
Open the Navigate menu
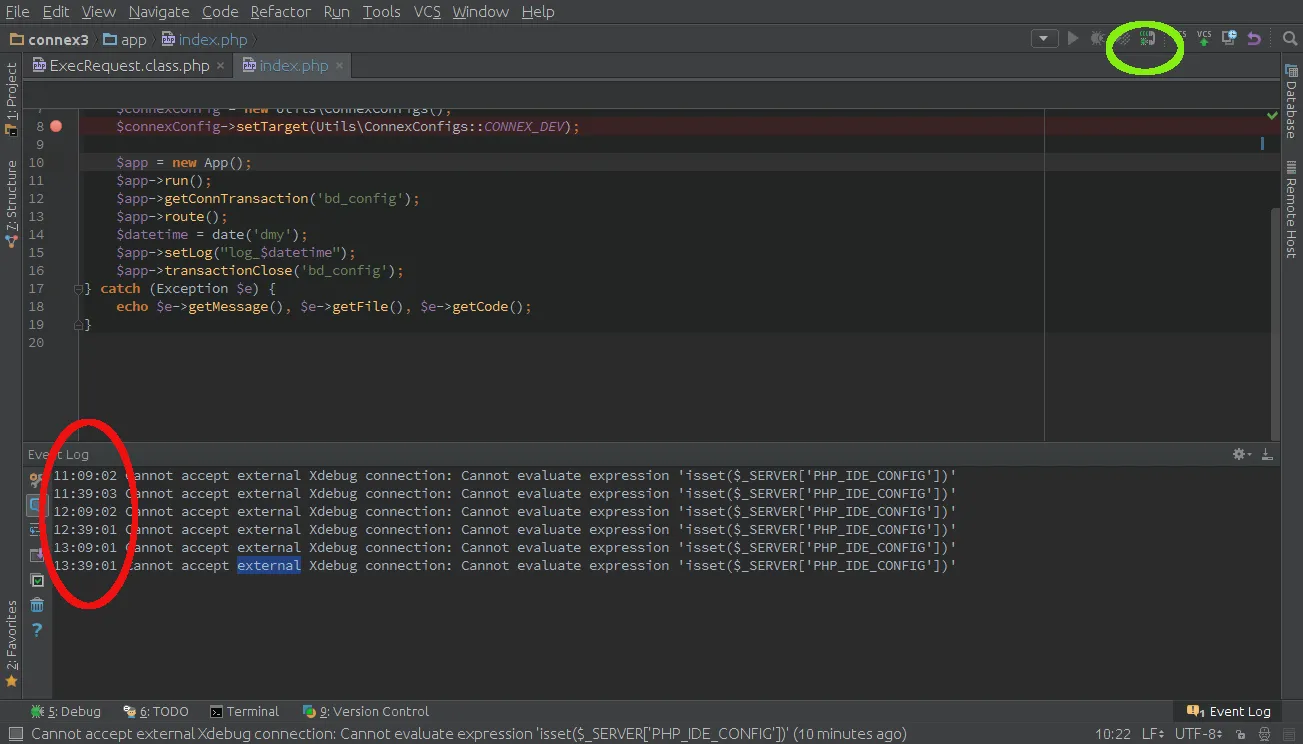point(159,12)
